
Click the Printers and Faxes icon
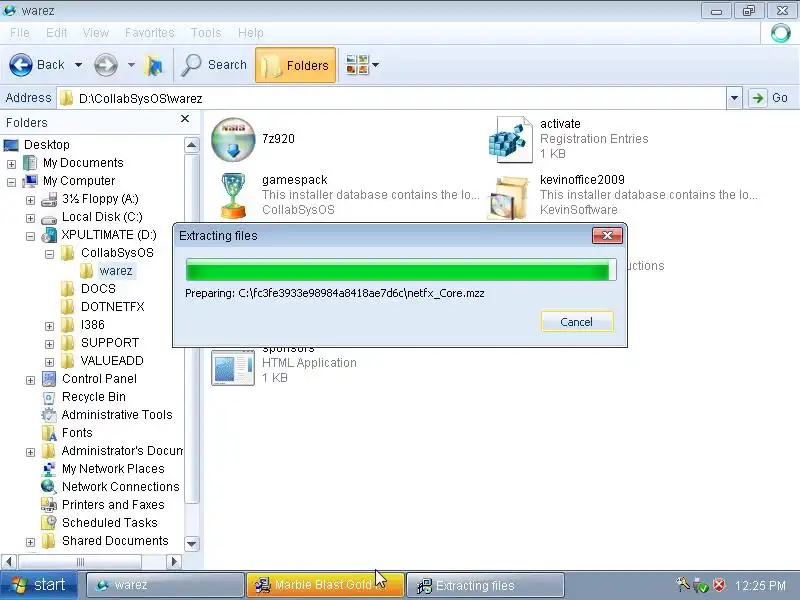click(49, 505)
